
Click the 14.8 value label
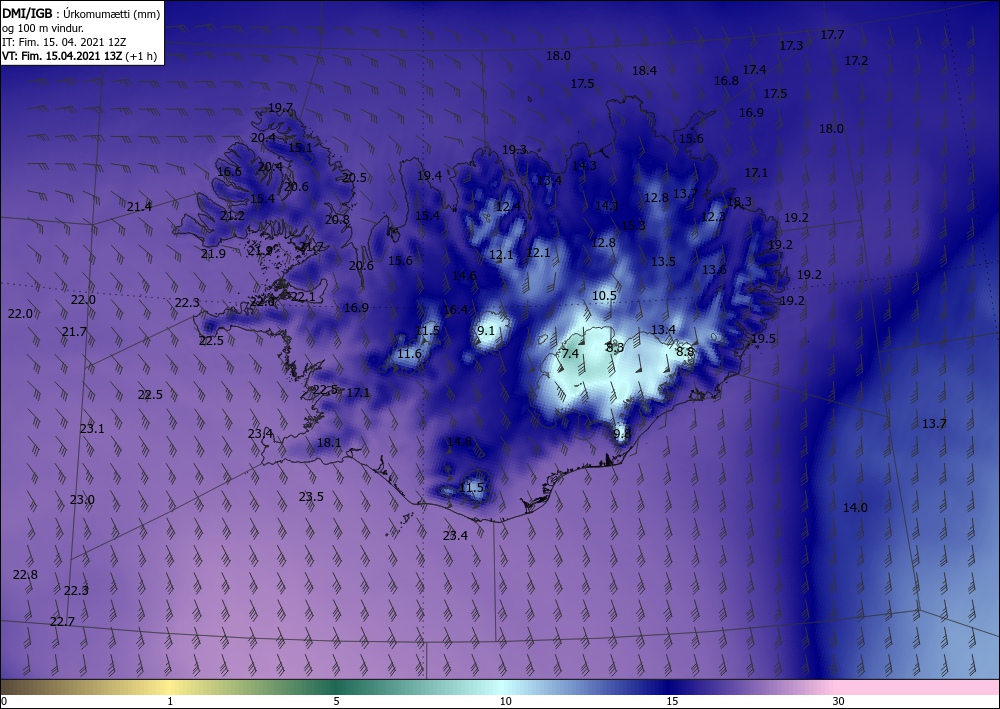click(x=459, y=442)
